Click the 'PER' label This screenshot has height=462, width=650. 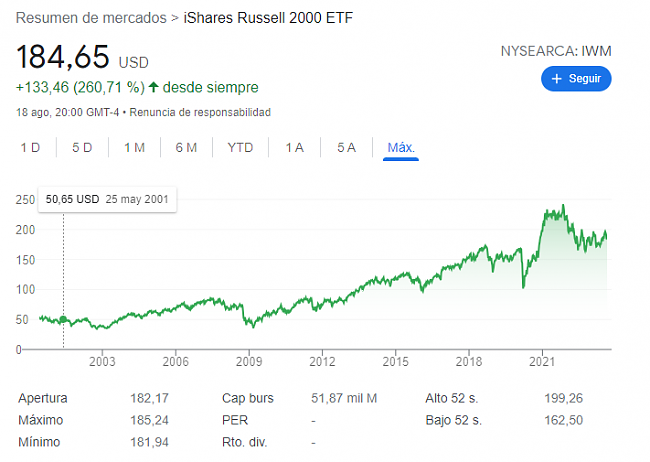[235, 420]
